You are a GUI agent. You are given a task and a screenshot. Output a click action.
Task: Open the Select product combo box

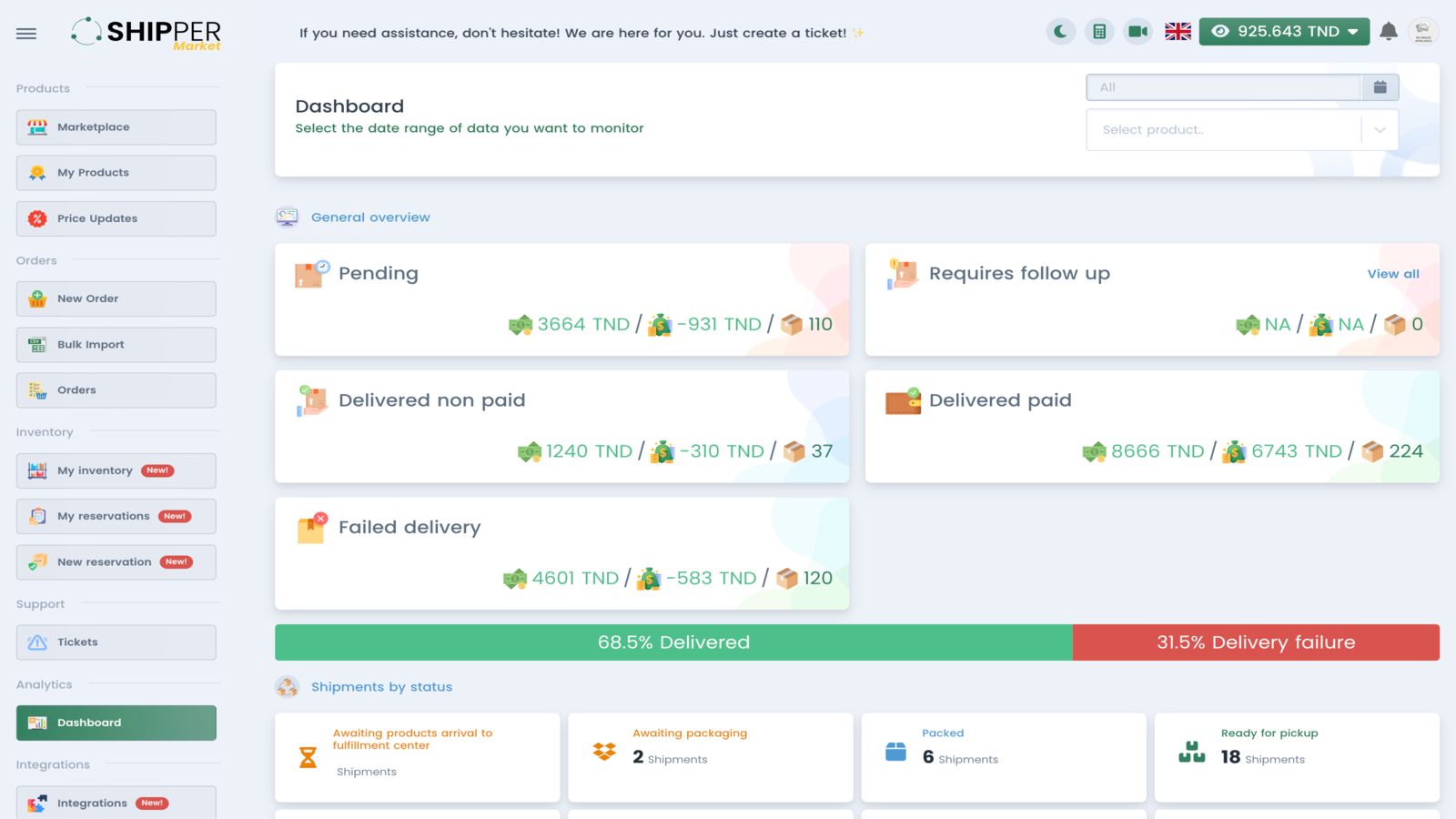(1242, 129)
